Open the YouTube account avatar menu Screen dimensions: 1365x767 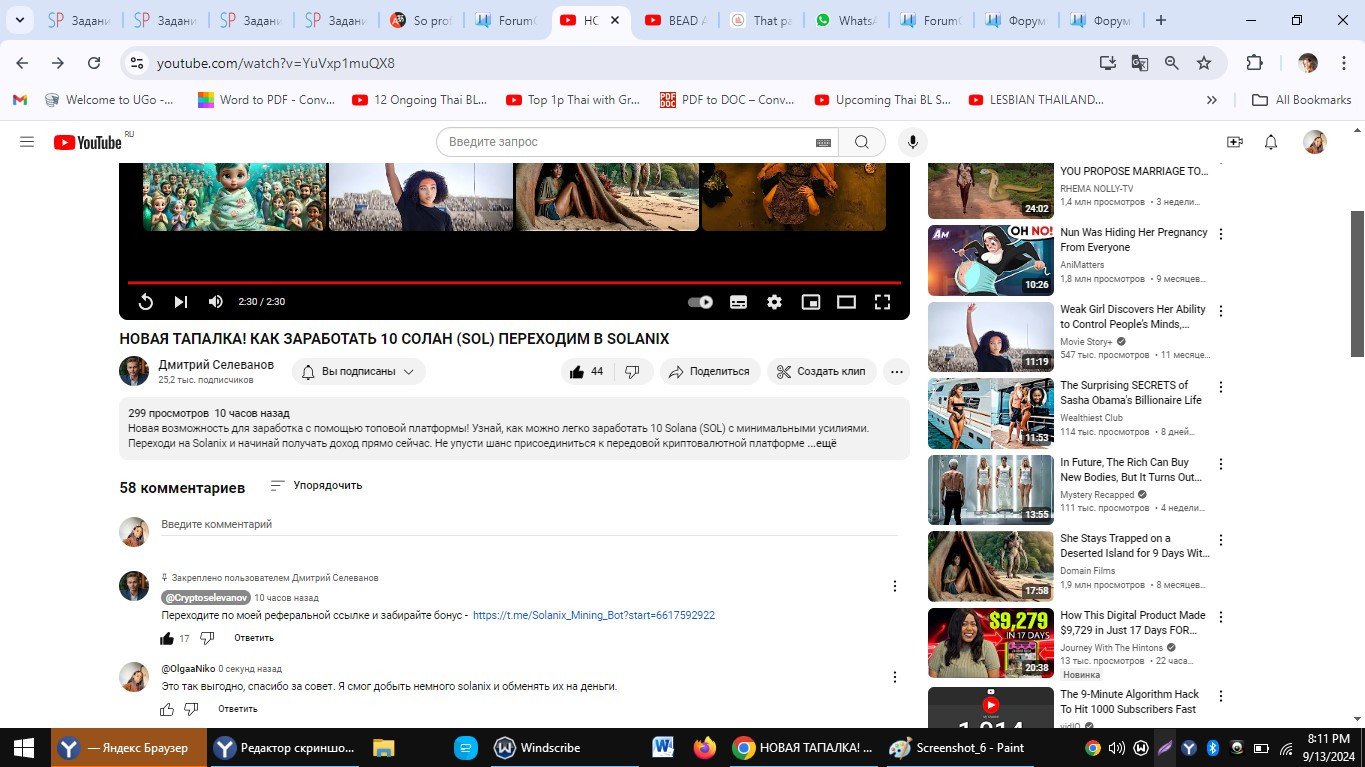click(1315, 142)
